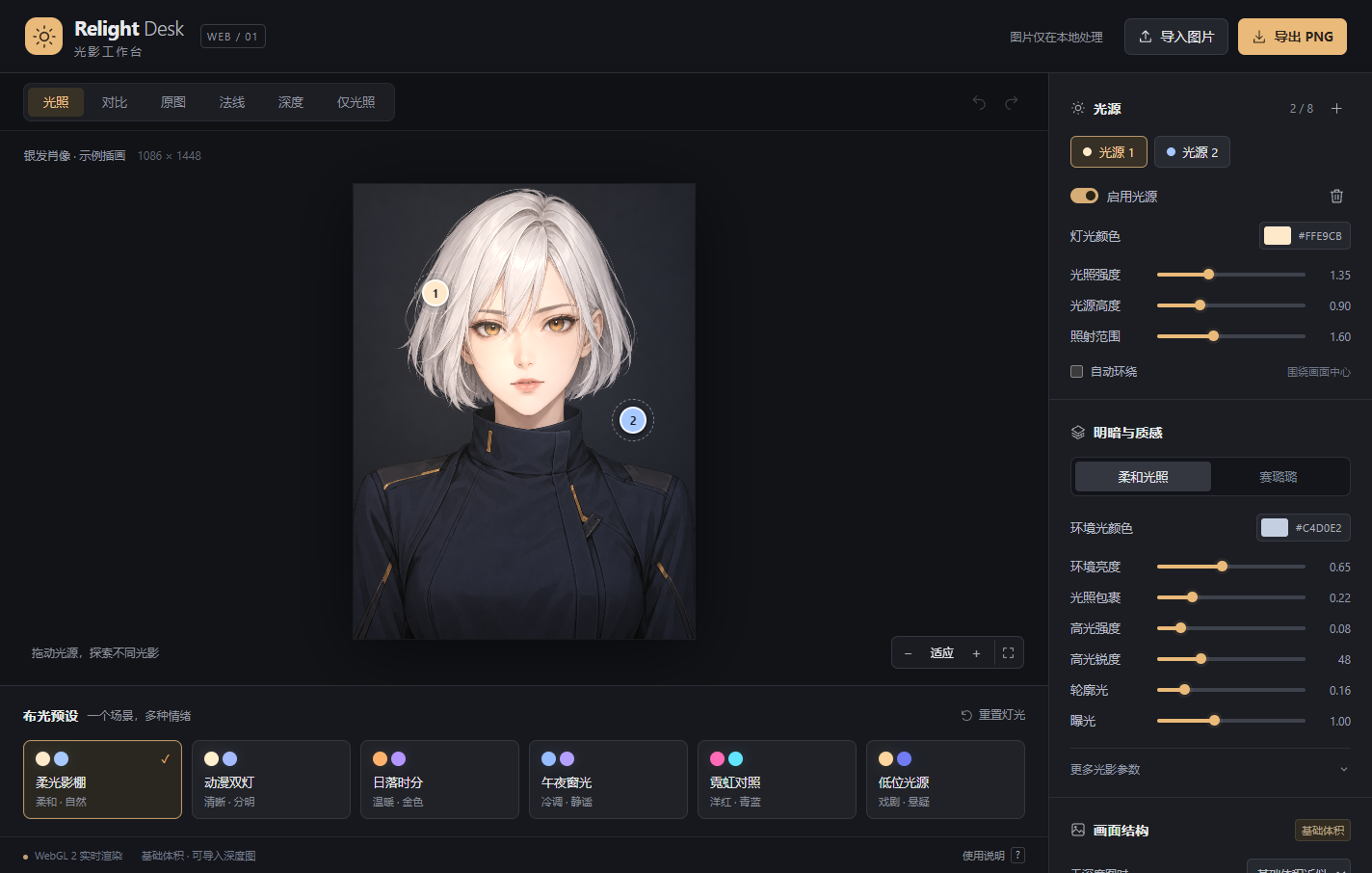
Task: Select light handle 2 on the canvas
Action: tap(633, 420)
